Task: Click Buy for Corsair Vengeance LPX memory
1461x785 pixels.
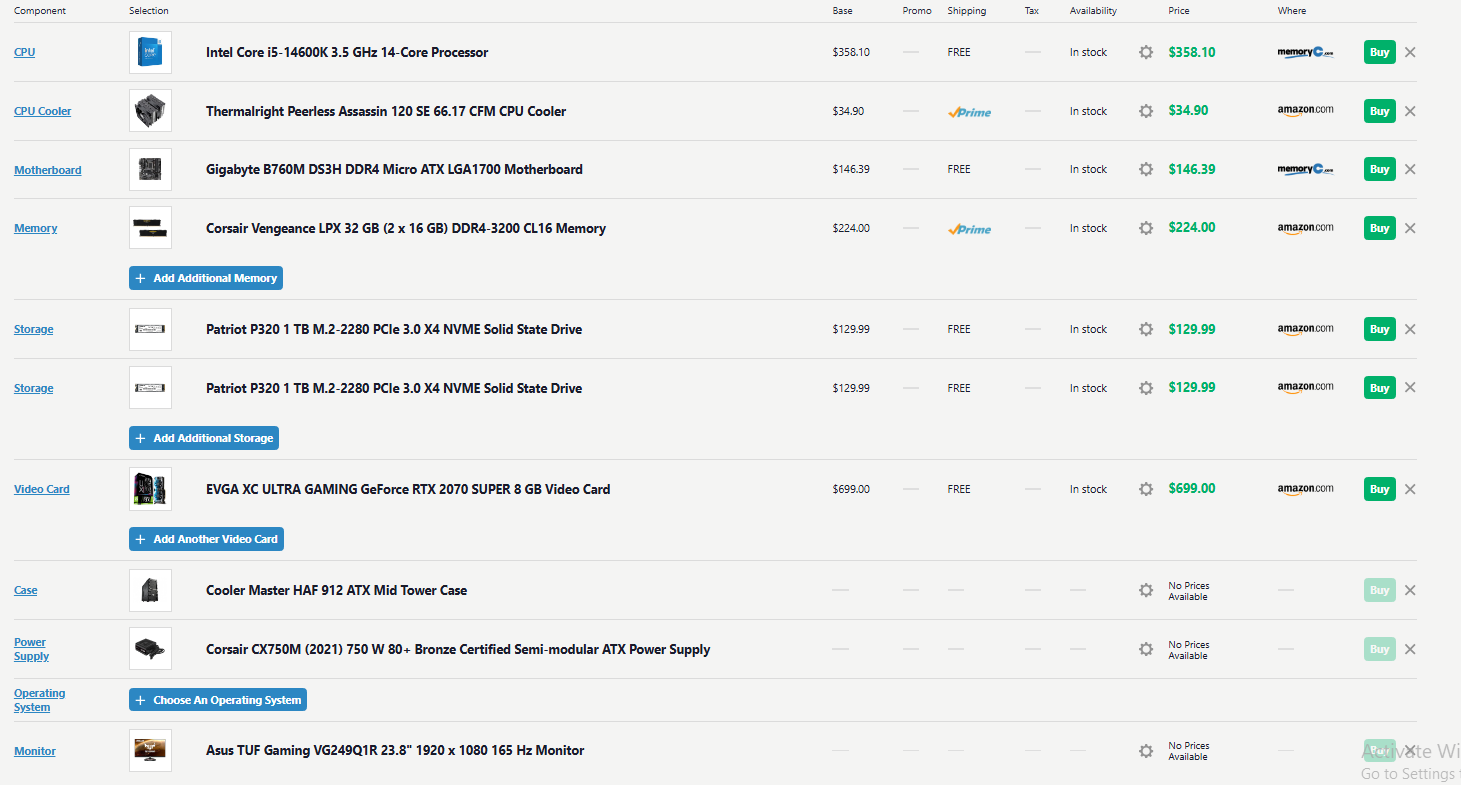Action: [x=1379, y=228]
